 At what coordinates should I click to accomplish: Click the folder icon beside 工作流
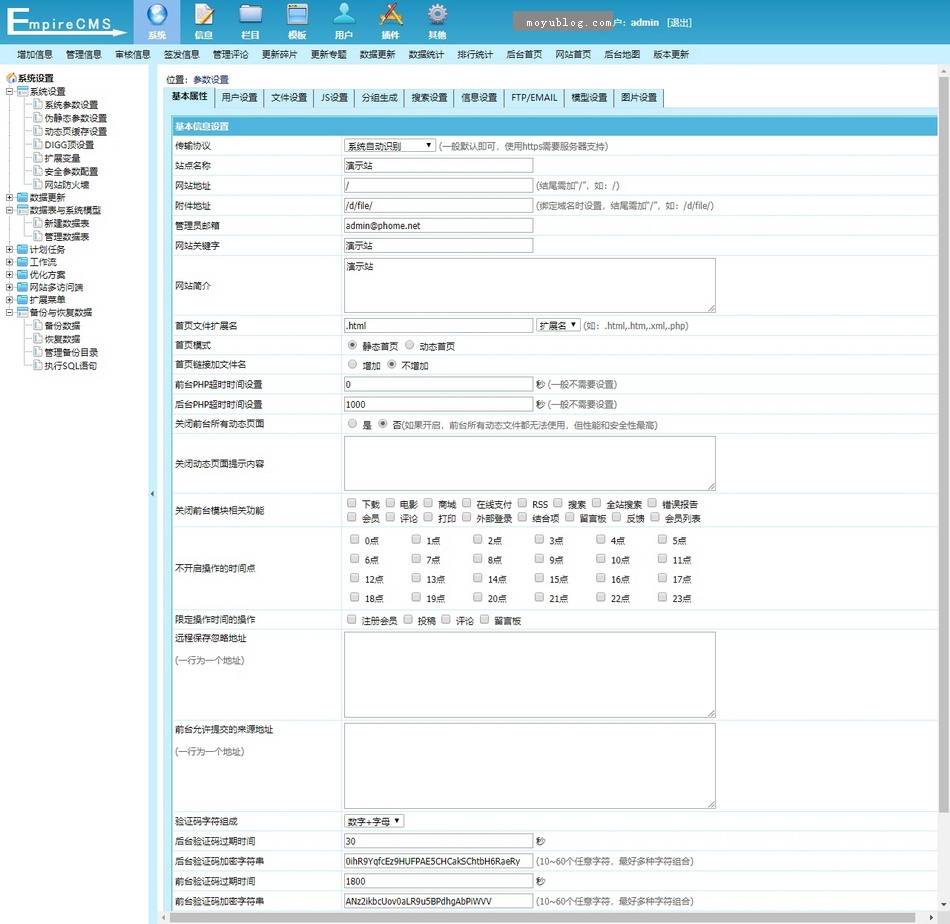click(x=22, y=262)
